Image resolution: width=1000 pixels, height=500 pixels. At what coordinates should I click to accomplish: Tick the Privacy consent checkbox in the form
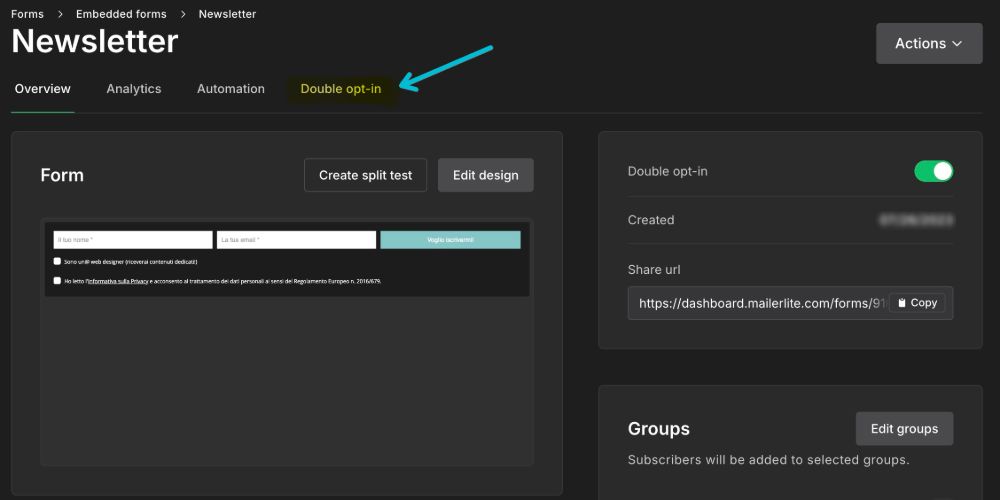58,281
